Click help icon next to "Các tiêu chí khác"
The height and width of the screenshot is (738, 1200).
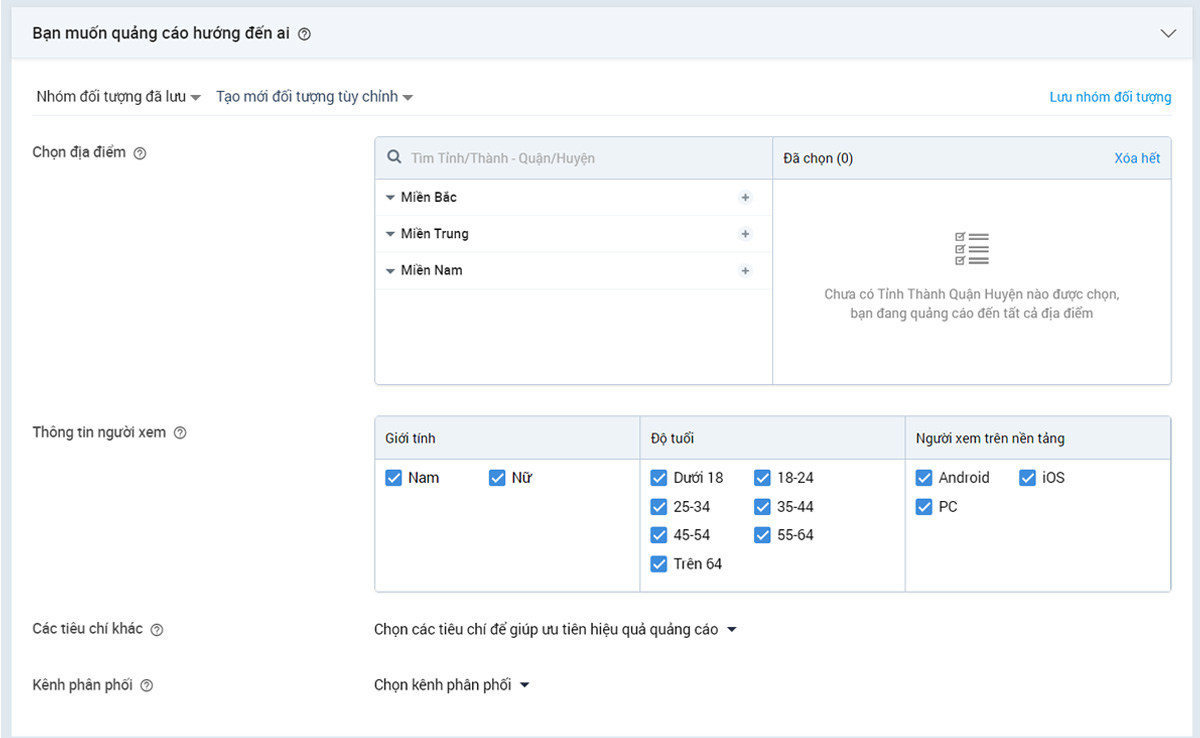(x=157, y=630)
